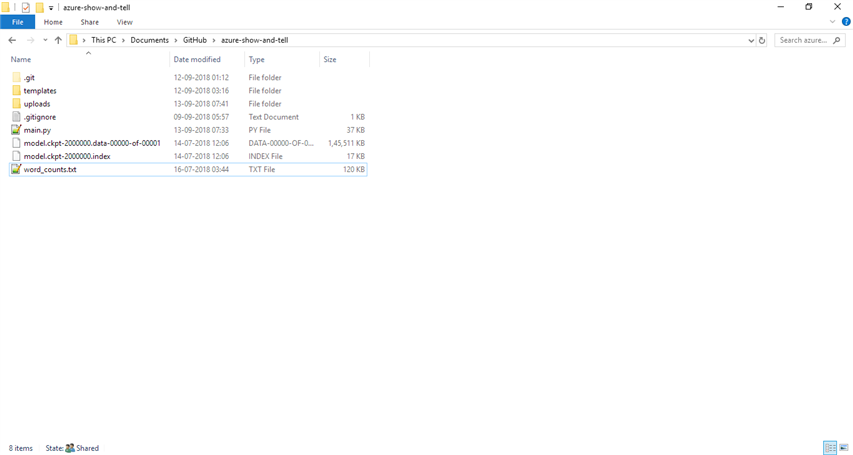Click the search magnifier icon
This screenshot has height=455, width=853.
tap(837, 40)
